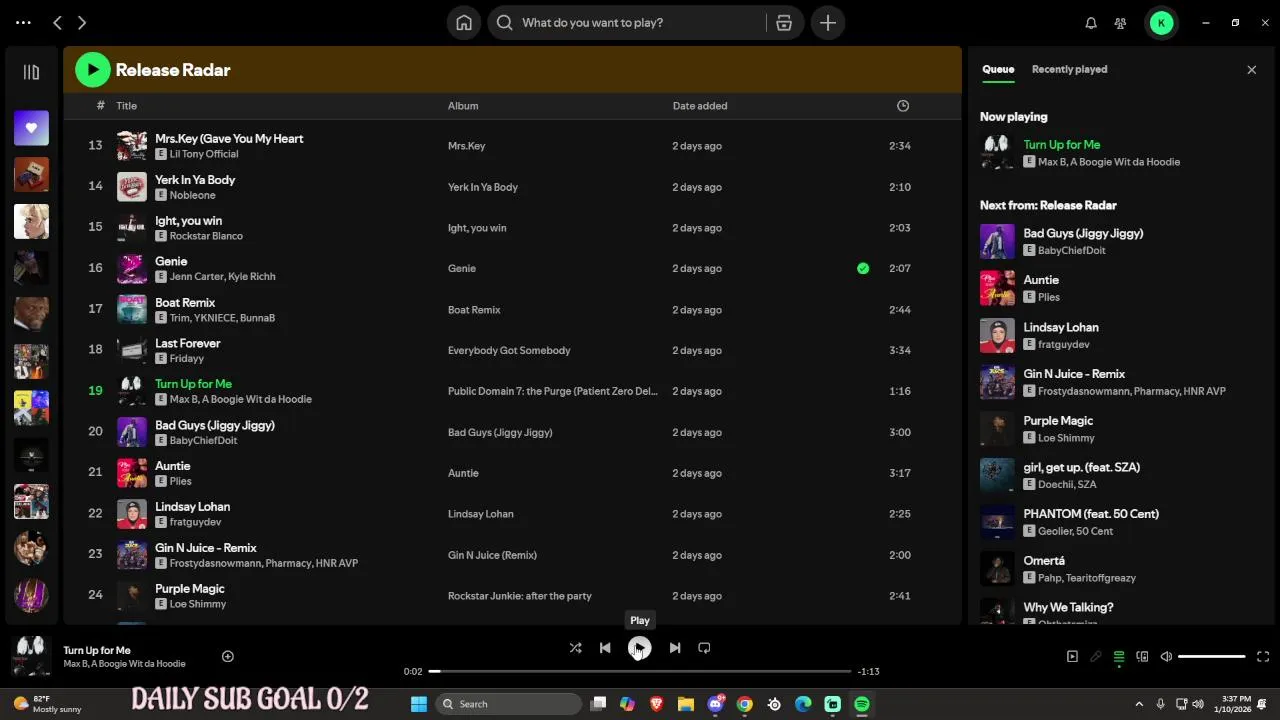The height and width of the screenshot is (720, 1280).
Task: Open Rockstar Junkie: after the party album
Action: pyautogui.click(x=520, y=596)
